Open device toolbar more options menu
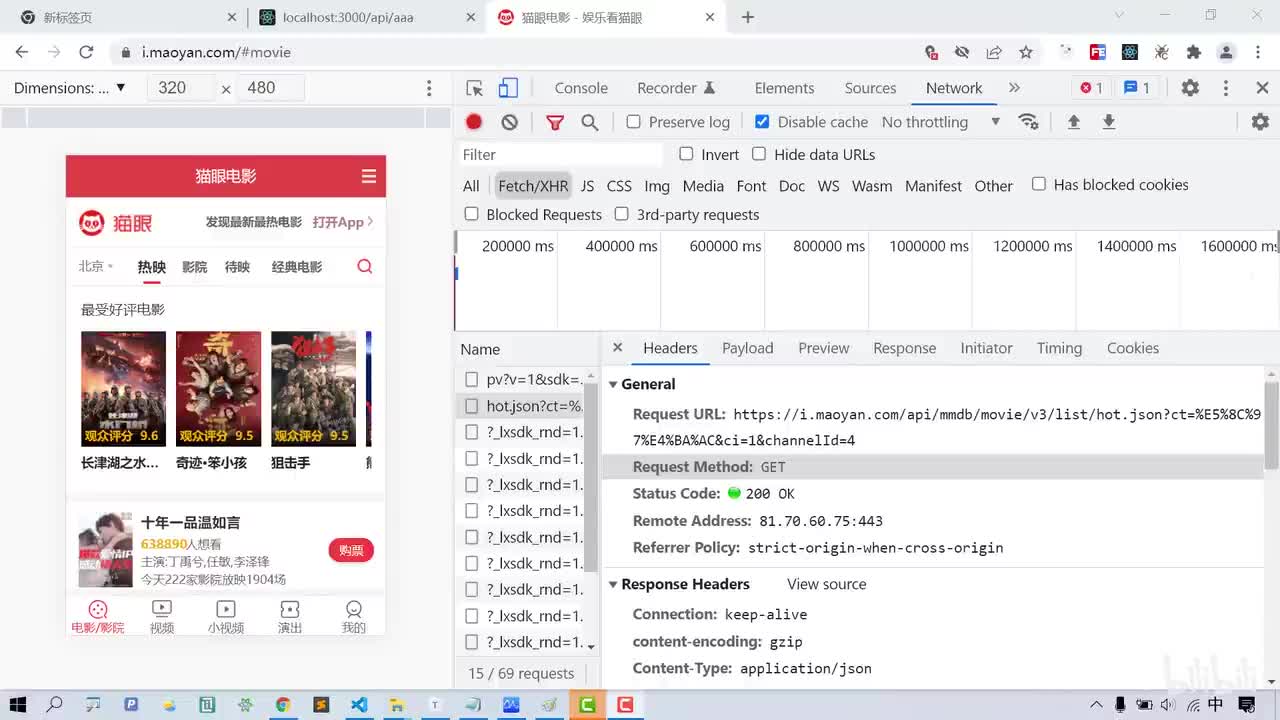Viewport: 1280px width, 720px height. point(429,88)
